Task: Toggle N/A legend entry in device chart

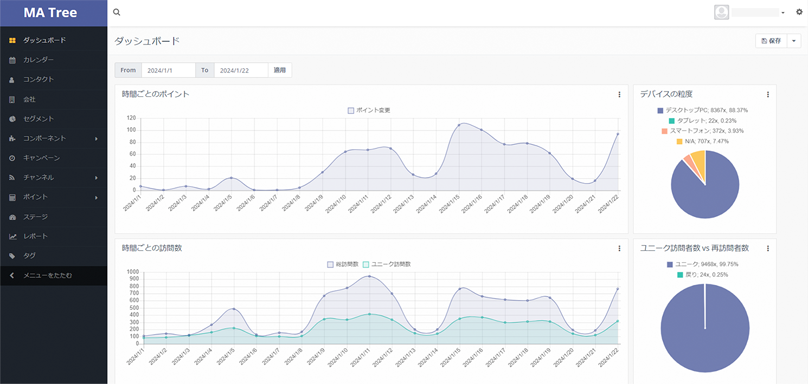Action: coord(703,141)
